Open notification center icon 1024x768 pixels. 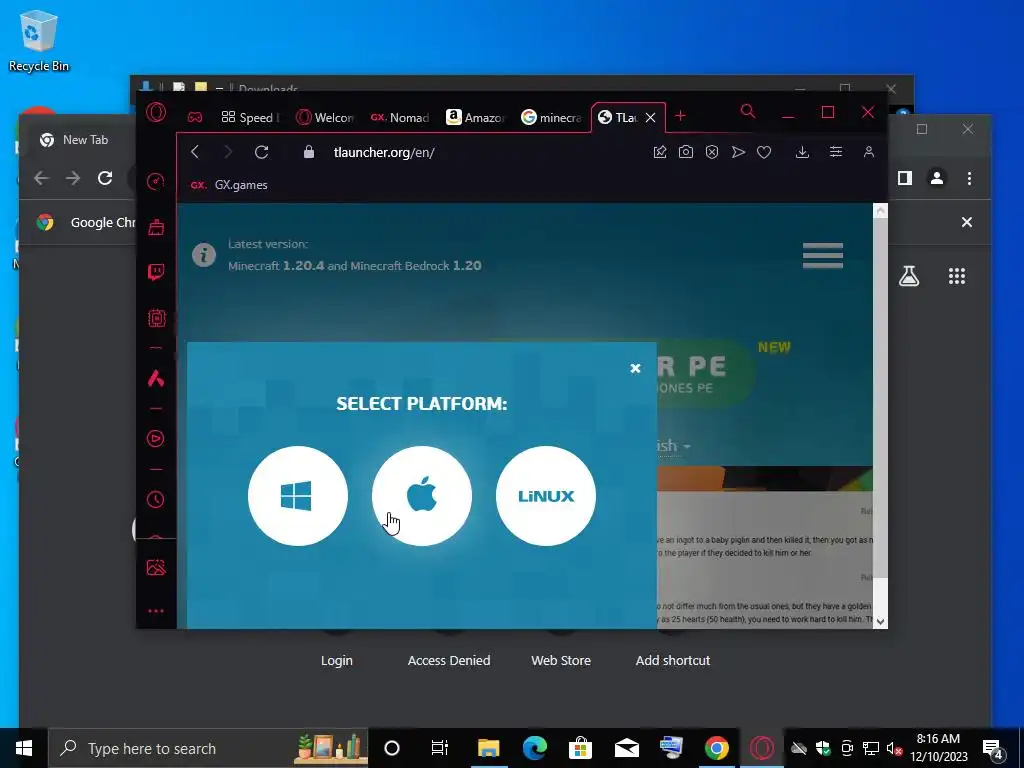993,748
